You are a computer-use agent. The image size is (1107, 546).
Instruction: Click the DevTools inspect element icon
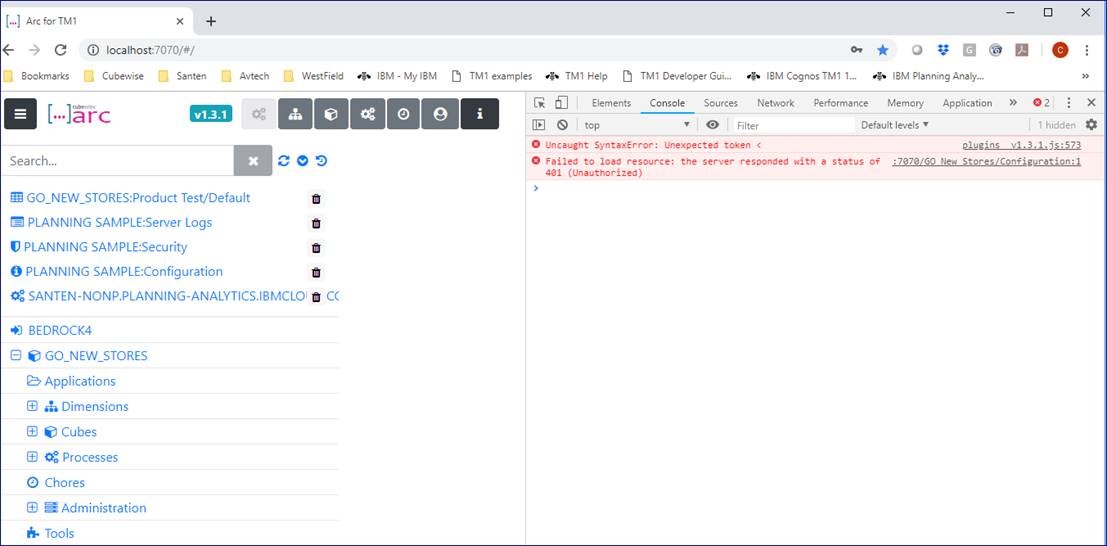click(539, 103)
